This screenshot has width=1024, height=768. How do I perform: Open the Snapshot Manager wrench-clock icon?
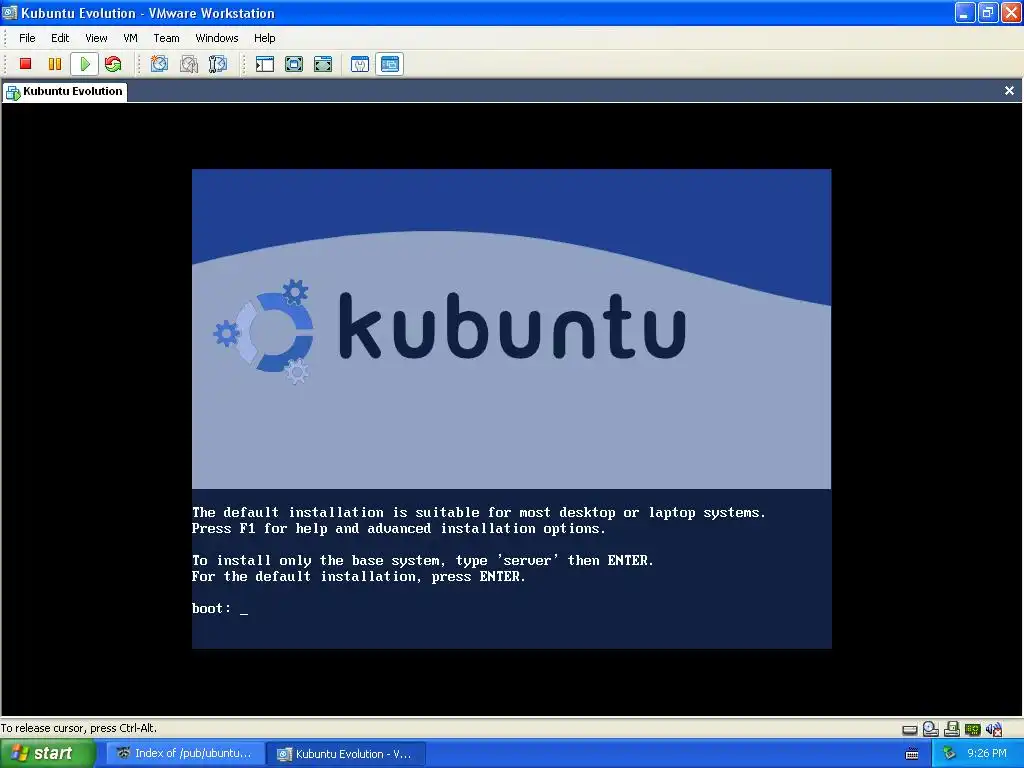[x=217, y=64]
